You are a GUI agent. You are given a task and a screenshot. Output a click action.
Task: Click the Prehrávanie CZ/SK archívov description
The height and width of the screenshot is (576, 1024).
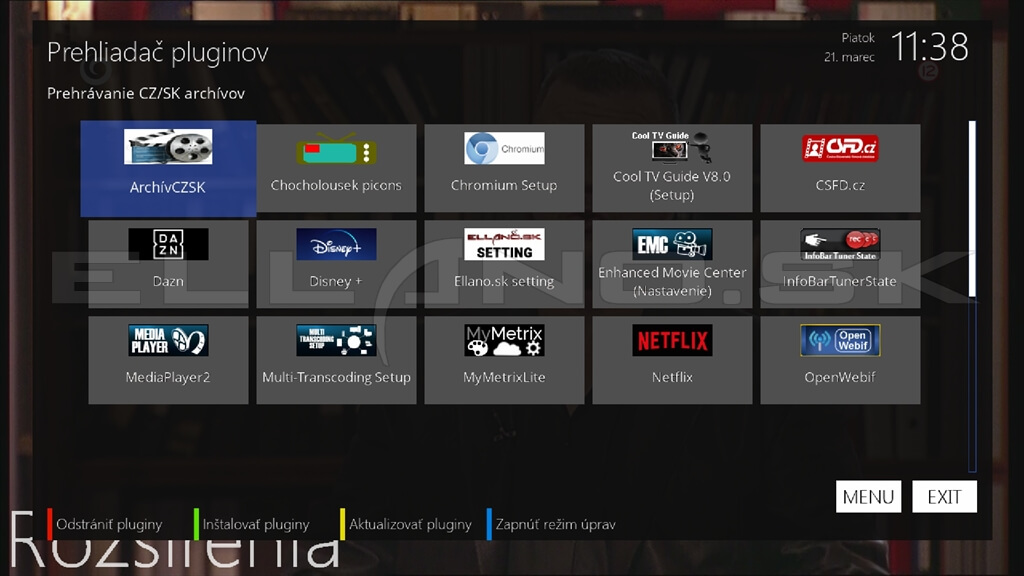tap(146, 93)
